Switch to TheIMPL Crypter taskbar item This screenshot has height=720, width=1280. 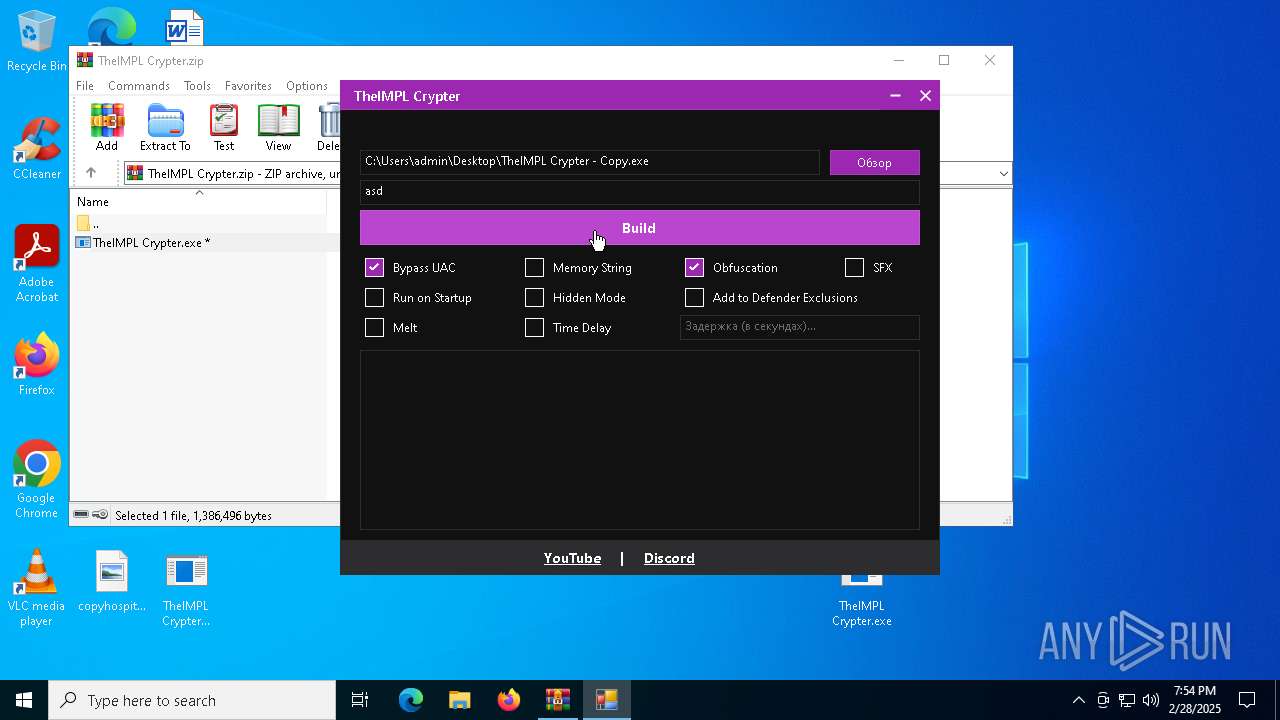(606, 700)
